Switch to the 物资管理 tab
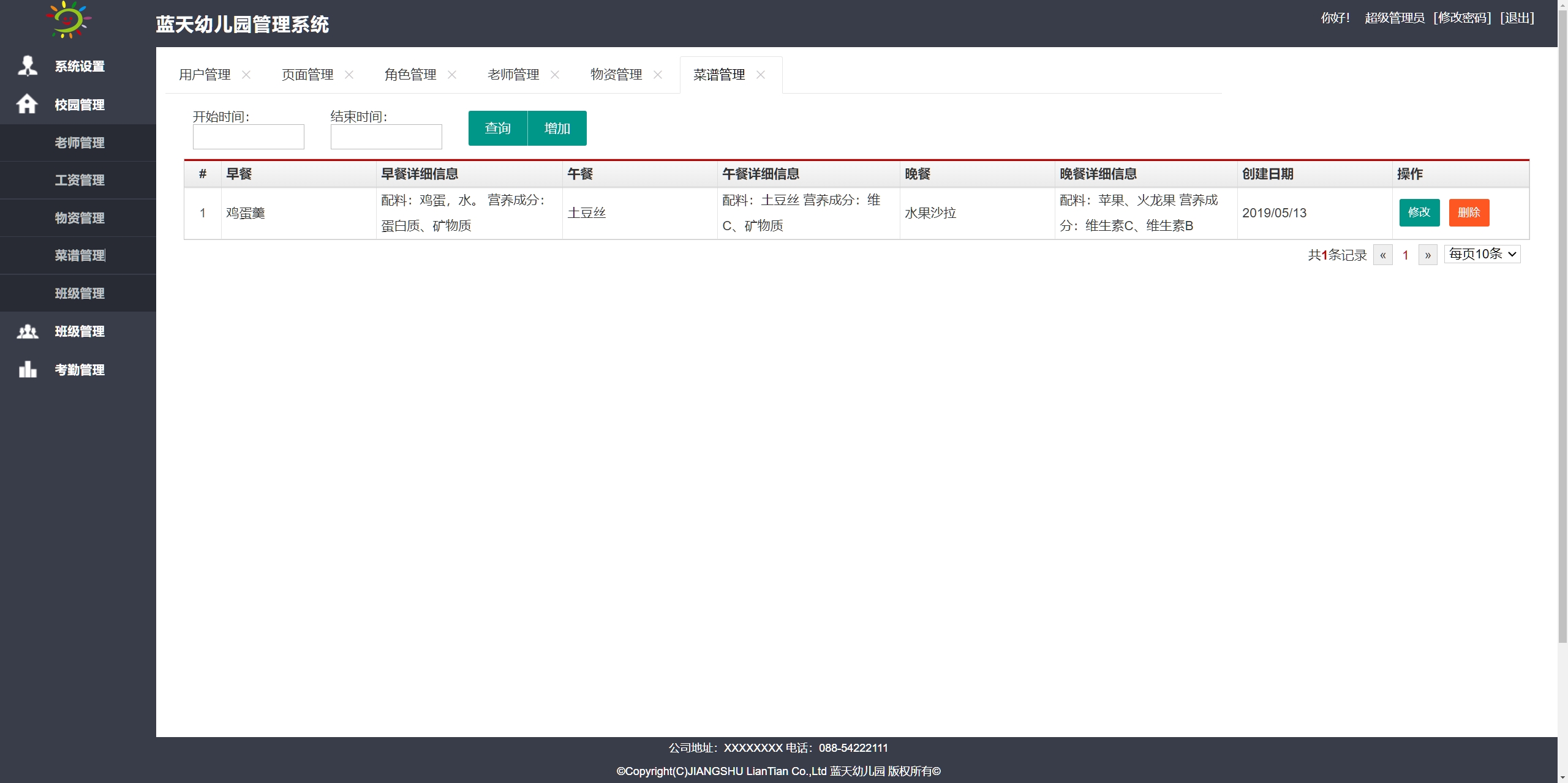Viewport: 1568px width, 783px height. coord(616,75)
